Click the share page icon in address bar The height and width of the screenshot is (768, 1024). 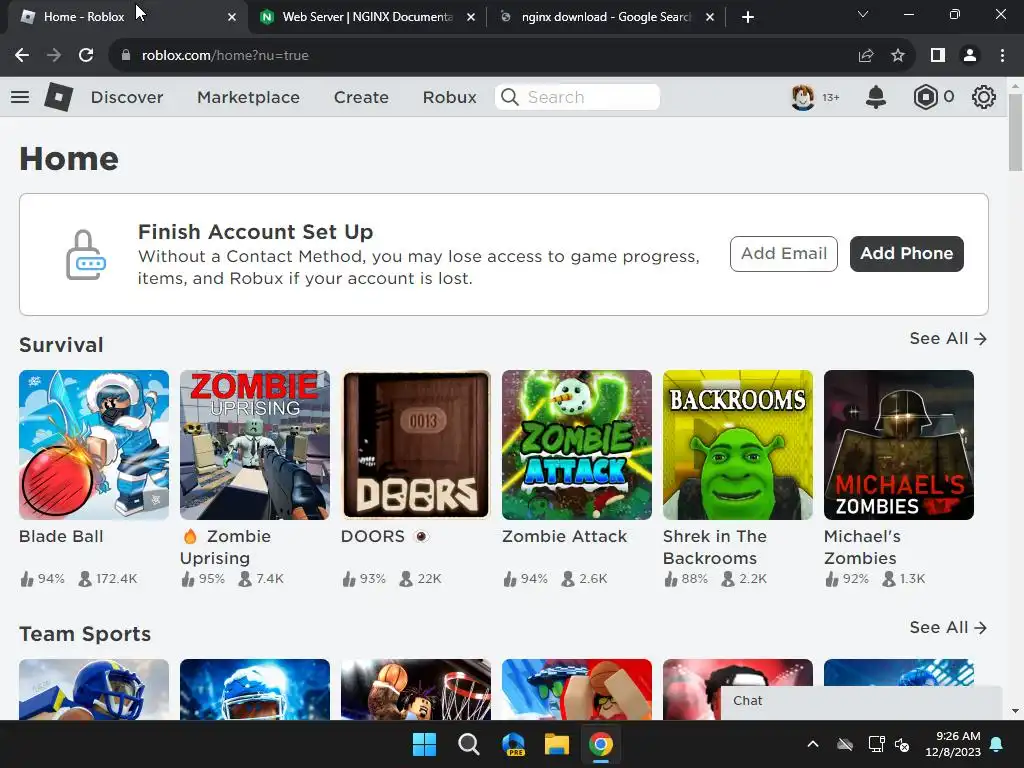pyautogui.click(x=866, y=56)
